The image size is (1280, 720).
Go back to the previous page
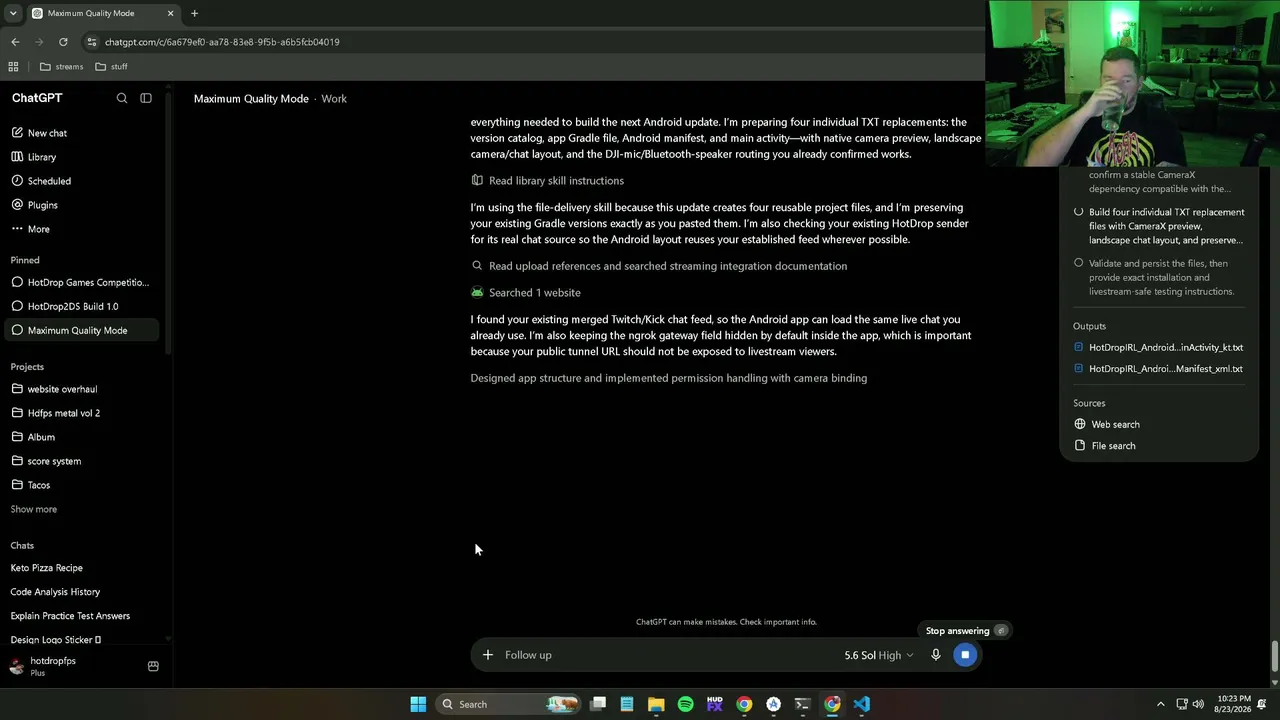[15, 42]
